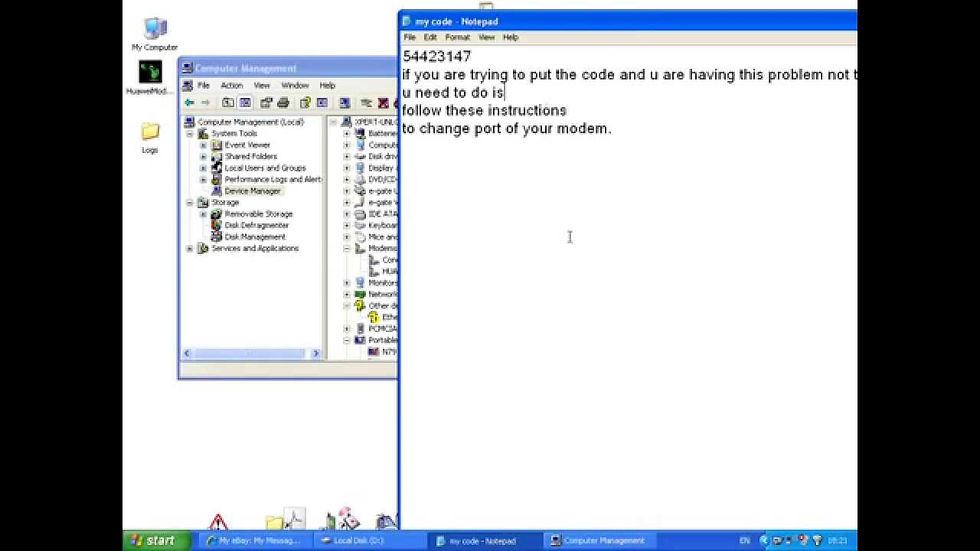This screenshot has width=980, height=551.
Task: Open the Logs folder on the desktop
Action: coord(150,131)
